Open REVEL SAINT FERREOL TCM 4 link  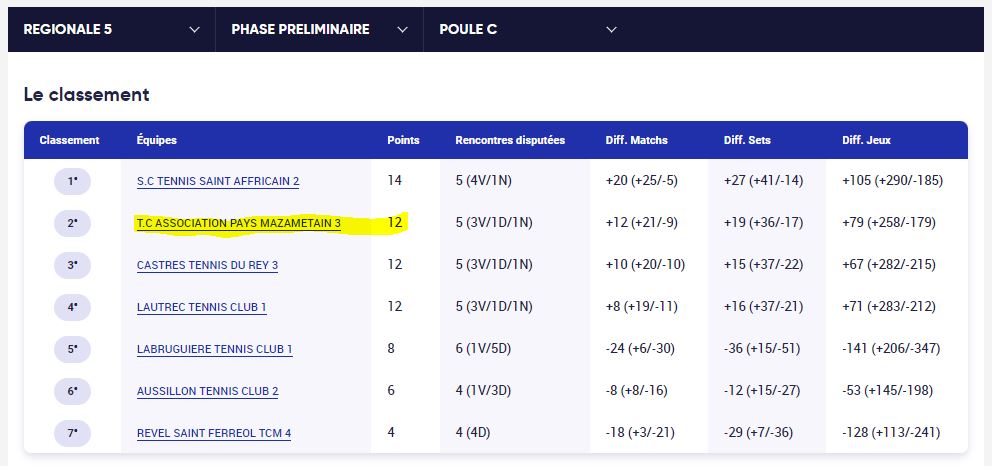(214, 433)
